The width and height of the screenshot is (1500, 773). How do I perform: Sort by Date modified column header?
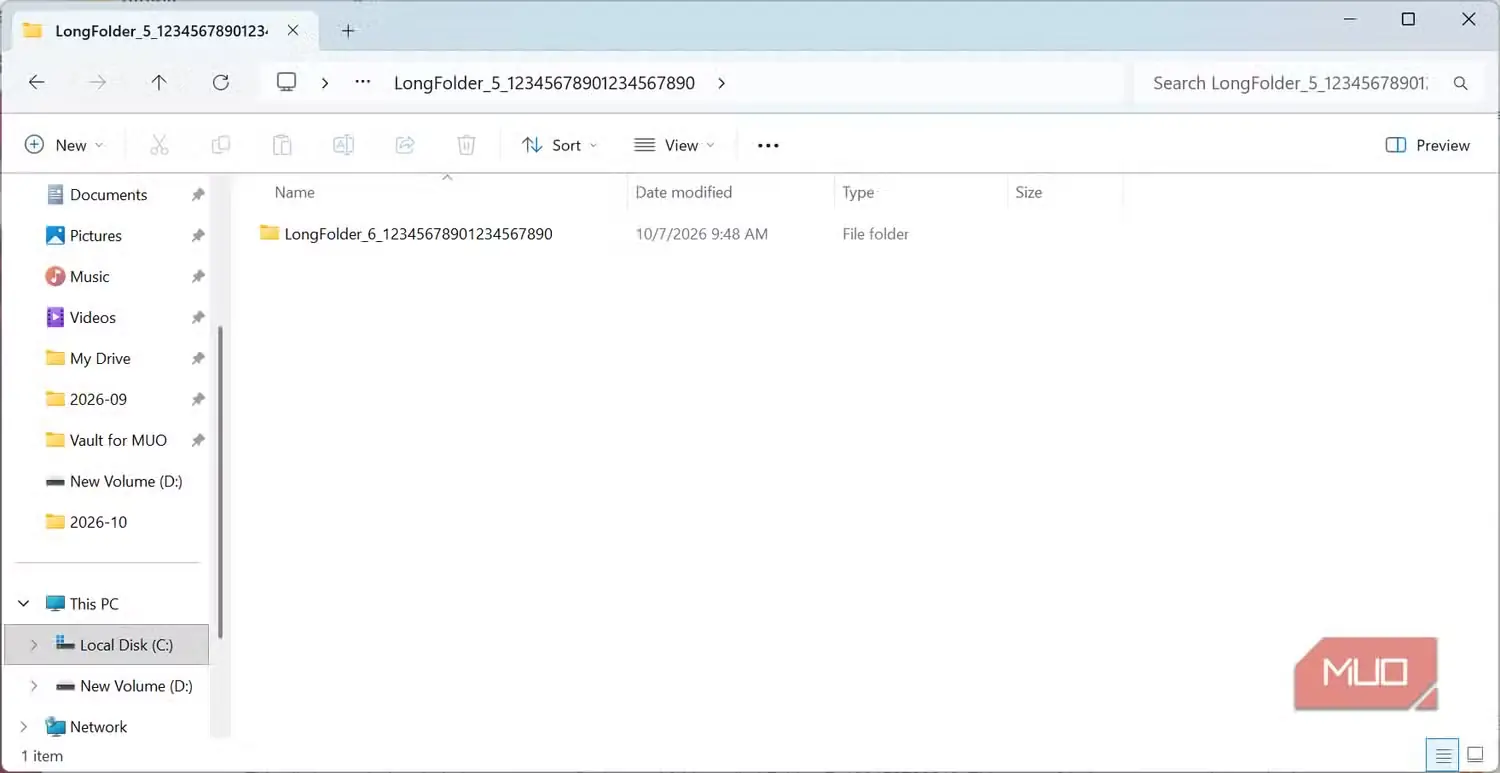pos(684,192)
